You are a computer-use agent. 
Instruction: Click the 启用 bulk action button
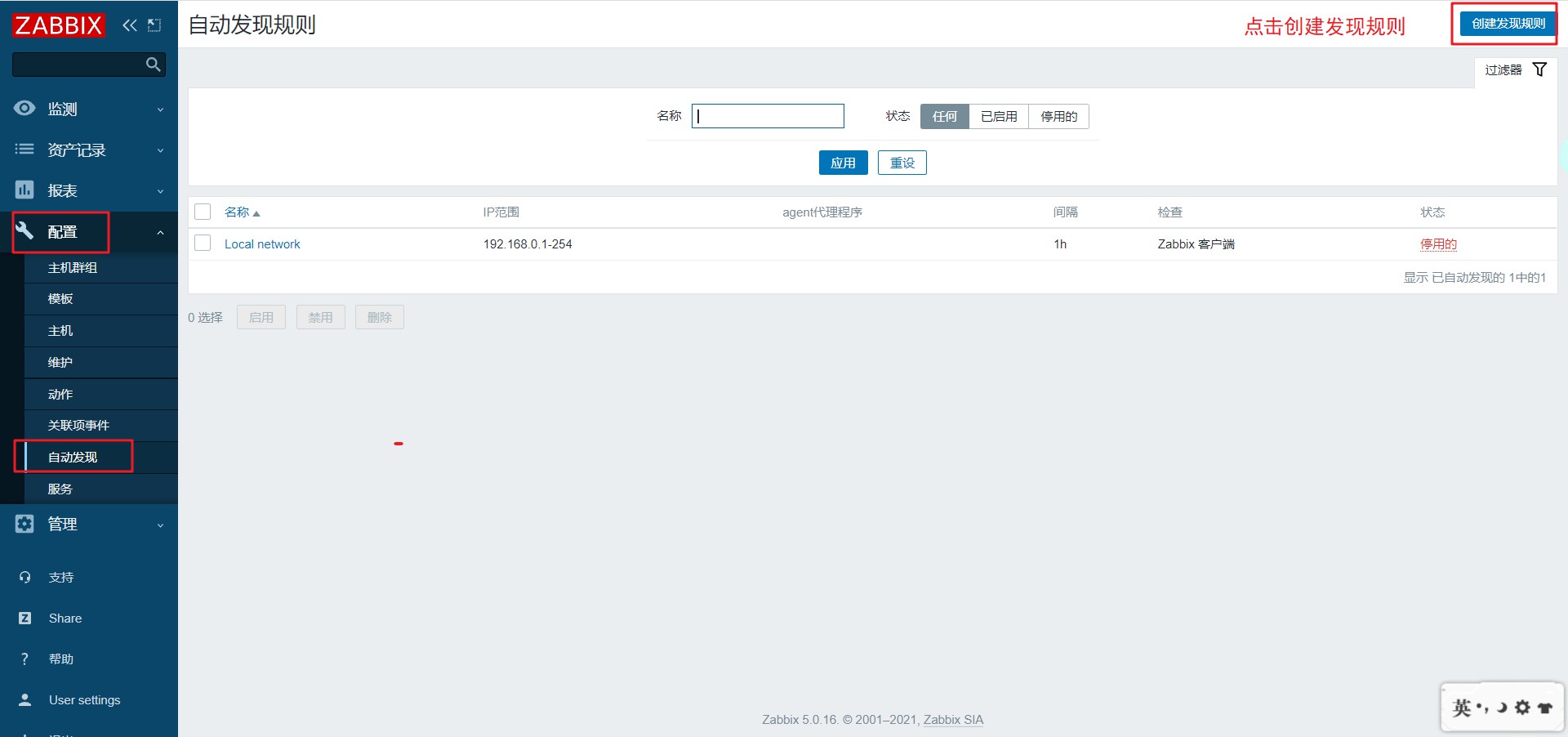(261, 317)
